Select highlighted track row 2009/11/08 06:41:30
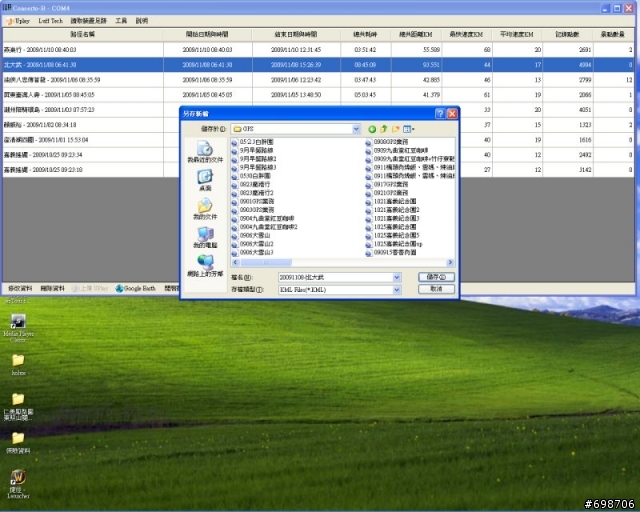 318,65
